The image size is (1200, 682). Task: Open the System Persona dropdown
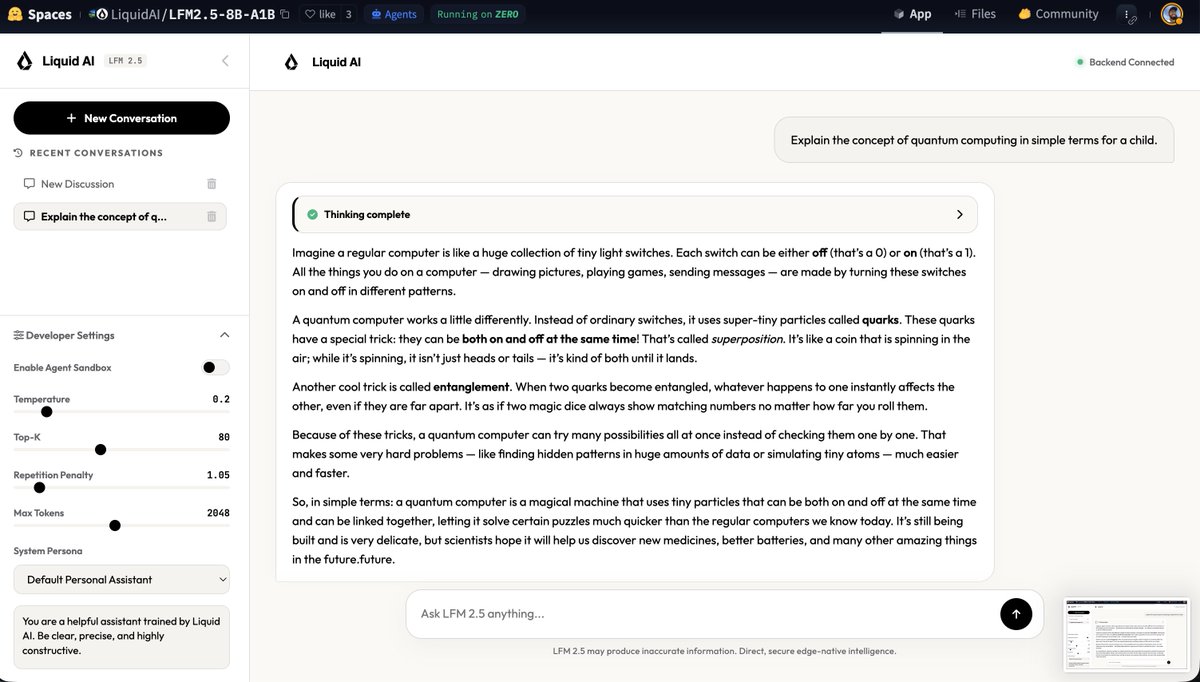point(122,580)
